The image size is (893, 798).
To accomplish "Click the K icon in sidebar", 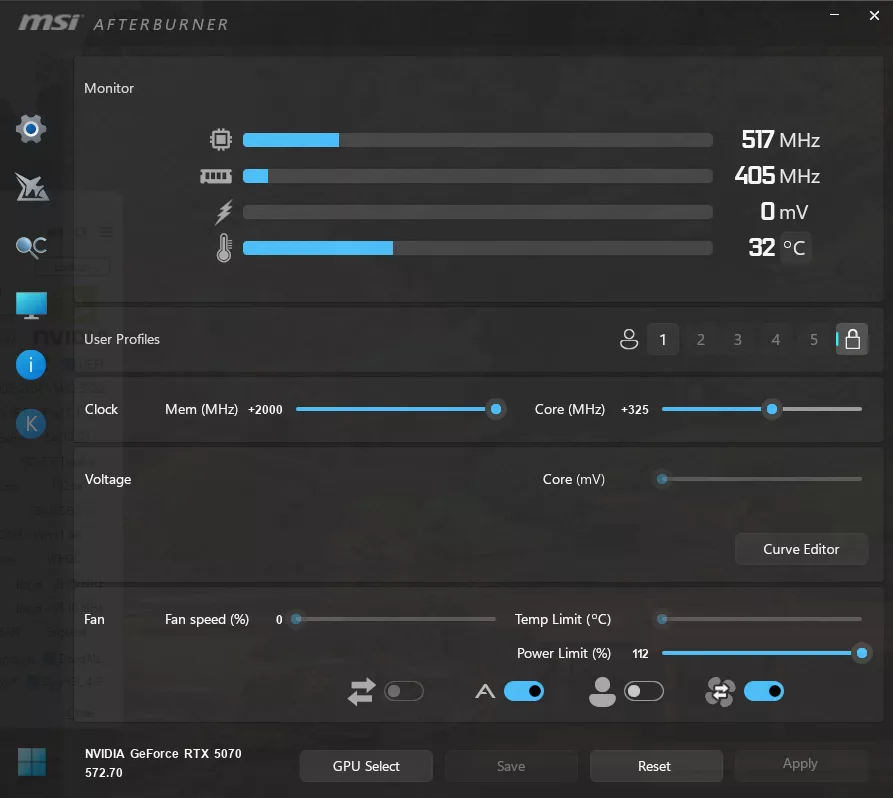I will 31,424.
